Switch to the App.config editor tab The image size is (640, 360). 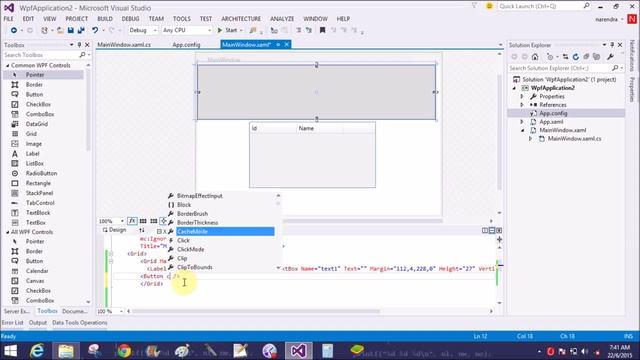[x=186, y=44]
